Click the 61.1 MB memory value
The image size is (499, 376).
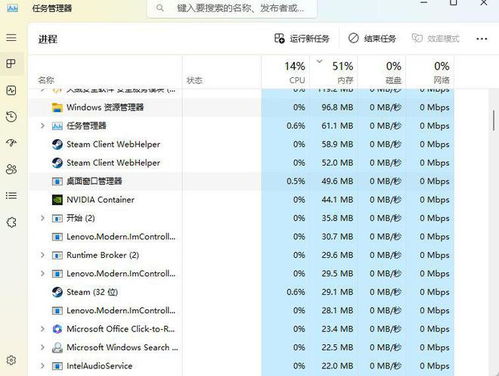coord(337,126)
